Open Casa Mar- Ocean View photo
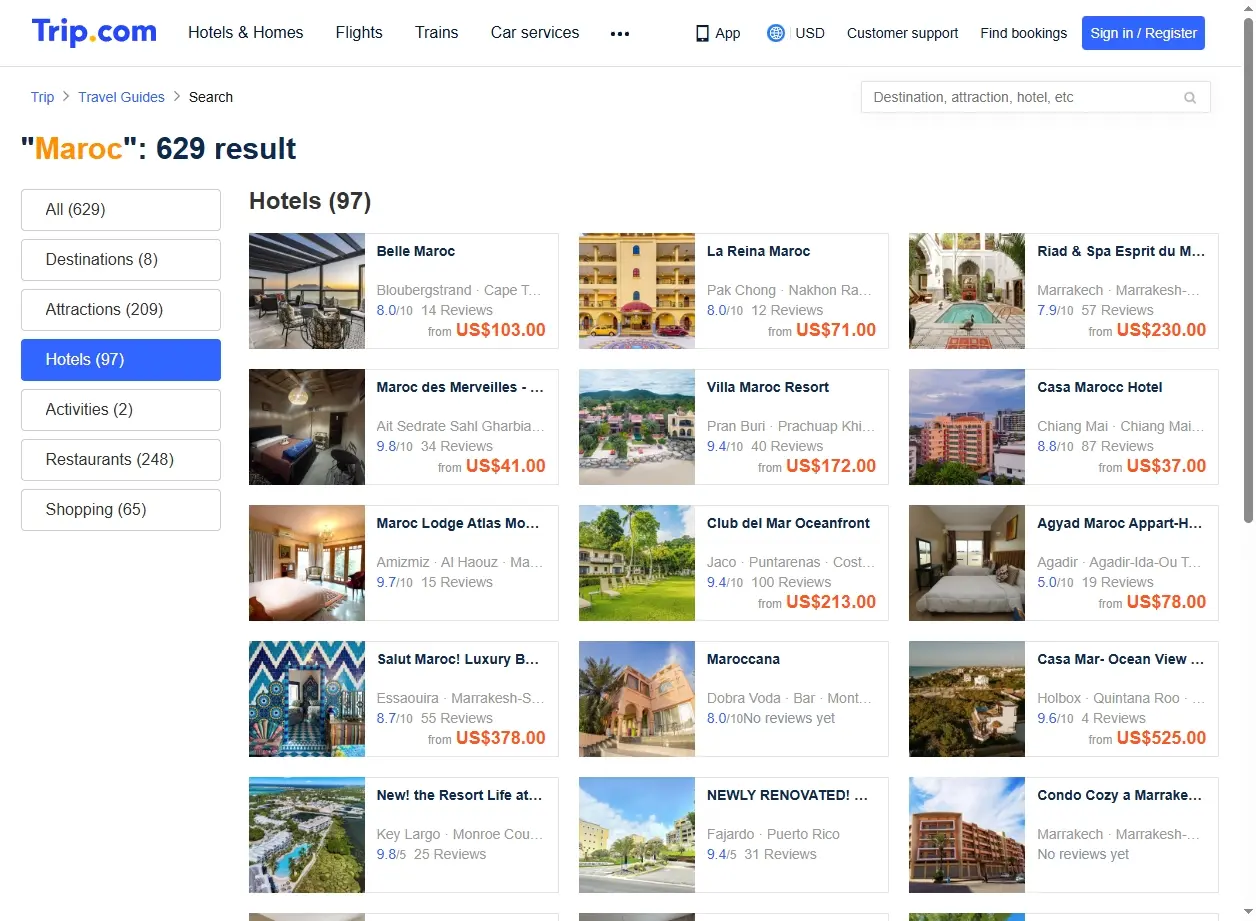The width and height of the screenshot is (1256, 921). (x=967, y=699)
